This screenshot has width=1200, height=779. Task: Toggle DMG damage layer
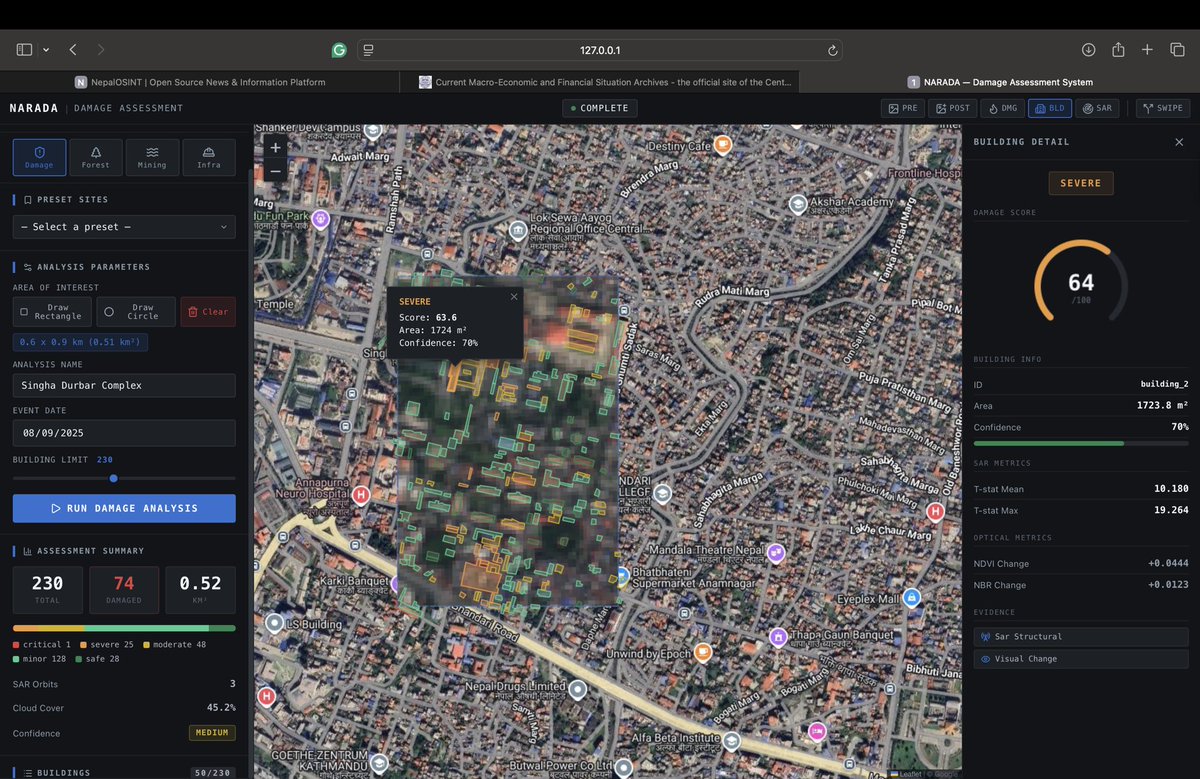point(1003,108)
